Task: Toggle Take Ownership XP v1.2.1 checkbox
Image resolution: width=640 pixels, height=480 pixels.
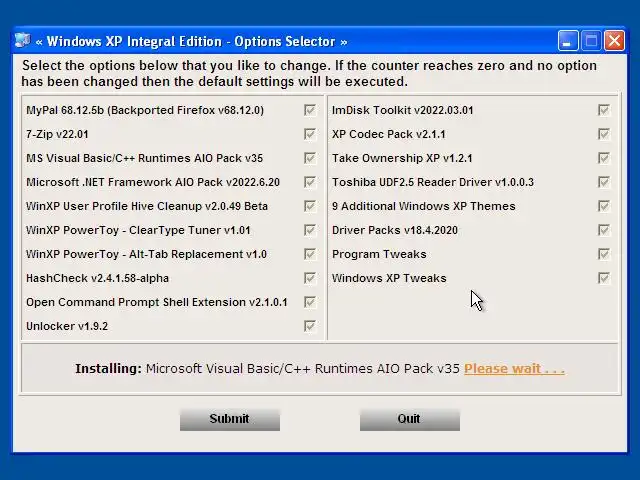Action: pyautogui.click(x=604, y=158)
